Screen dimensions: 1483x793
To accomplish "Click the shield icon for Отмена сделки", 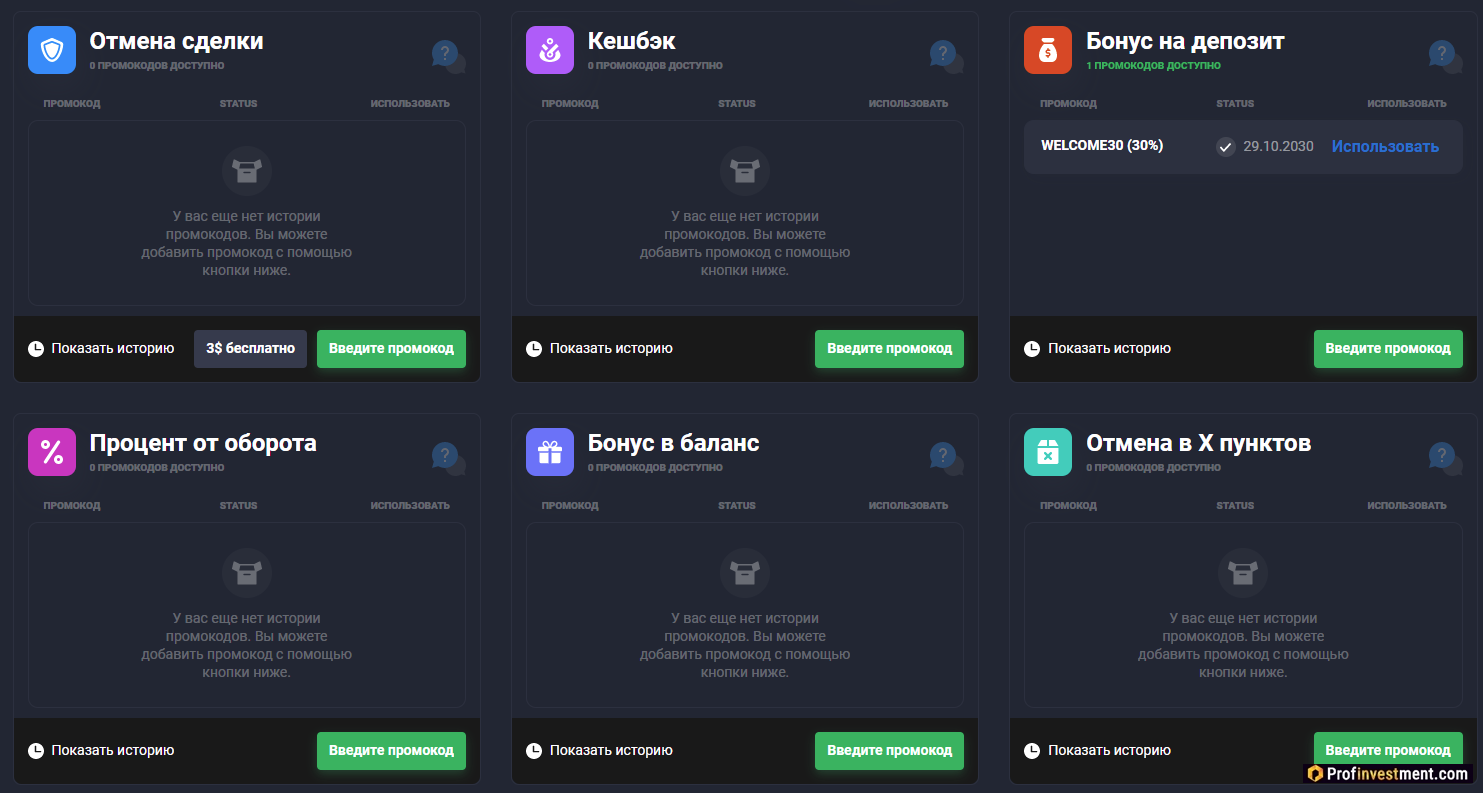I will pos(52,50).
